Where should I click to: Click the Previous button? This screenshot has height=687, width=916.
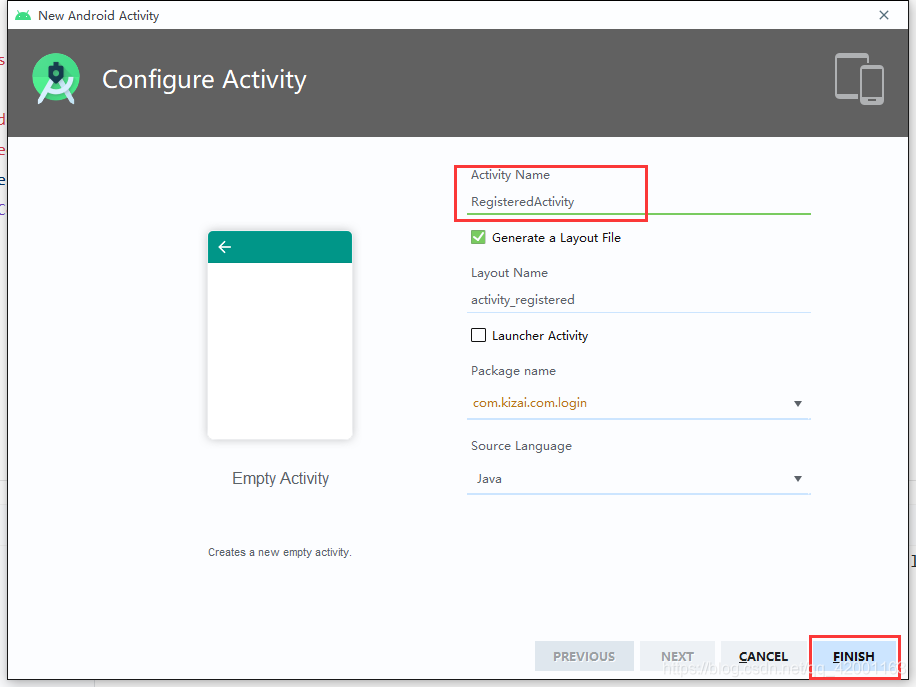[x=584, y=656]
